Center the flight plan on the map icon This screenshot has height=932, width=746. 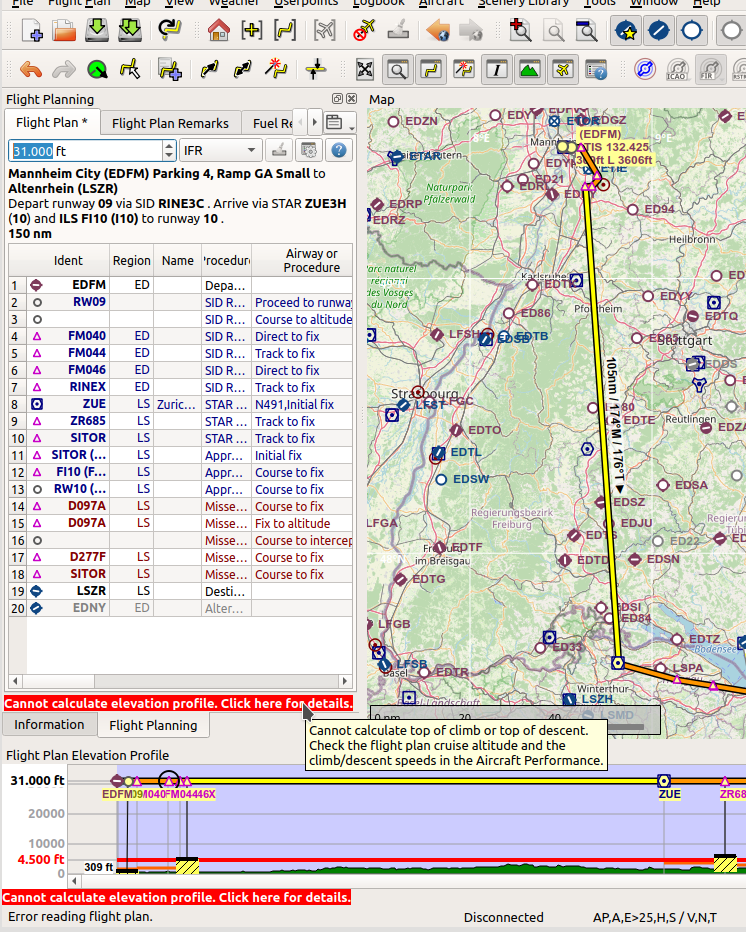(285, 30)
